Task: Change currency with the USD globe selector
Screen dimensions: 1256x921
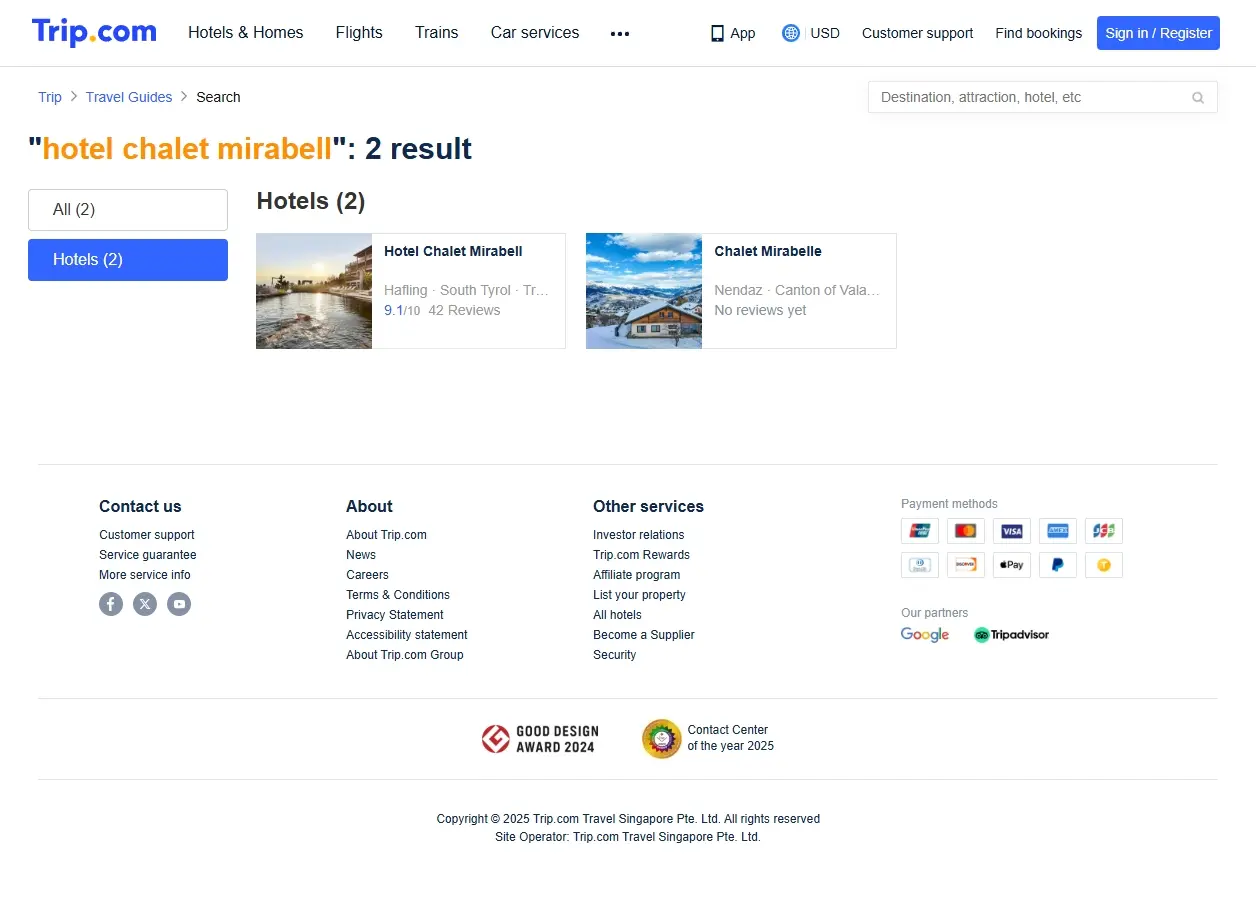Action: [811, 33]
